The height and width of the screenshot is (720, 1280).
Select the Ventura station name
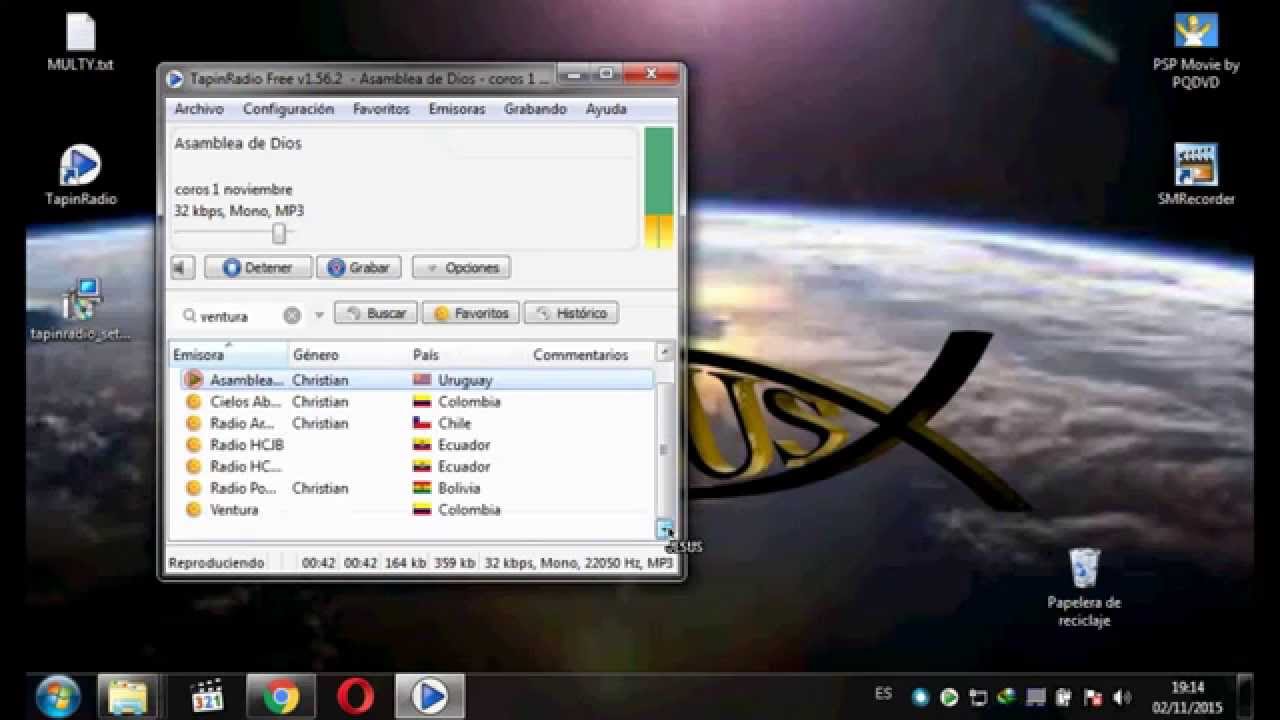[x=234, y=510]
